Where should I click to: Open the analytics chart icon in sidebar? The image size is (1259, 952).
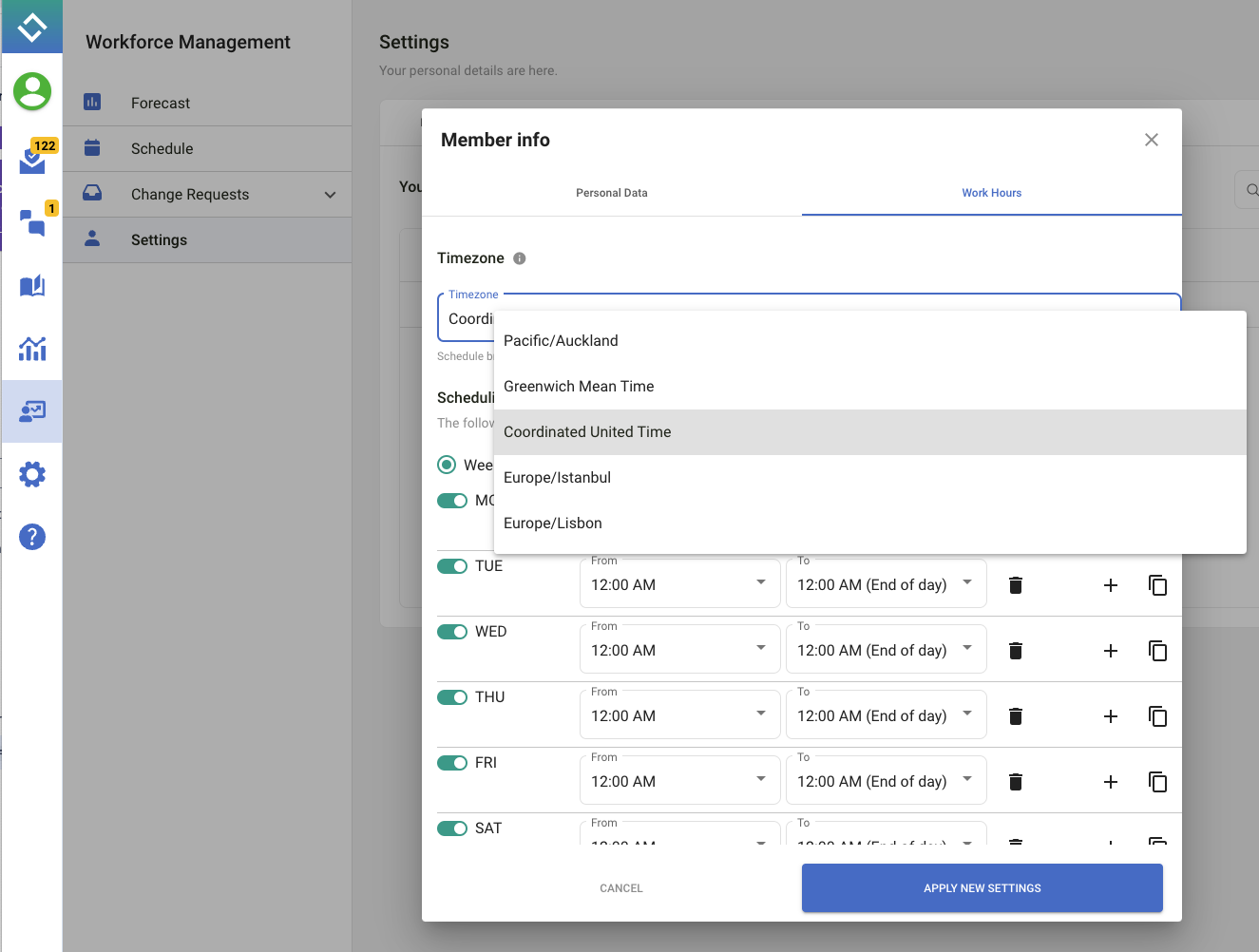pyautogui.click(x=32, y=349)
